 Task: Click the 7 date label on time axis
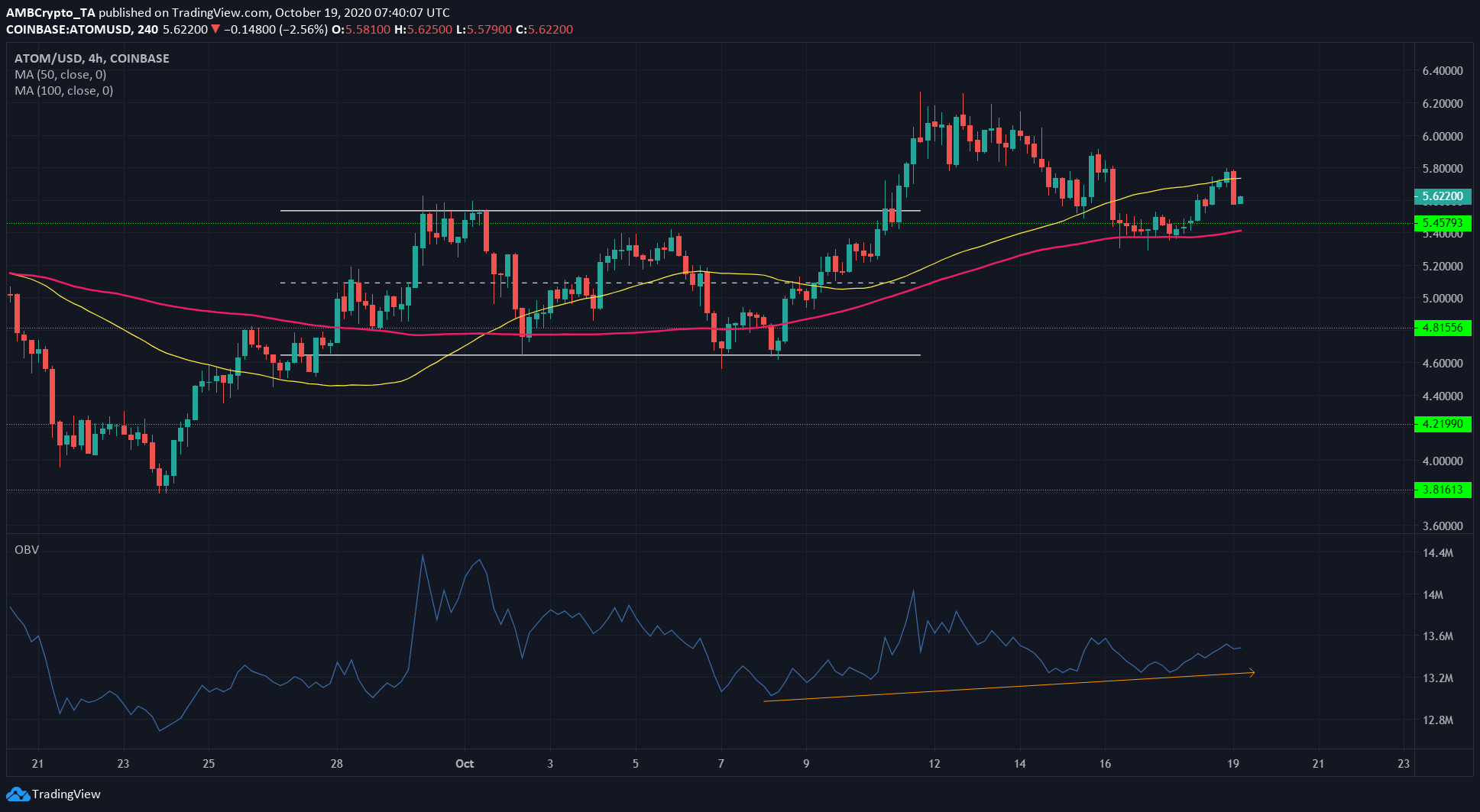click(x=721, y=764)
